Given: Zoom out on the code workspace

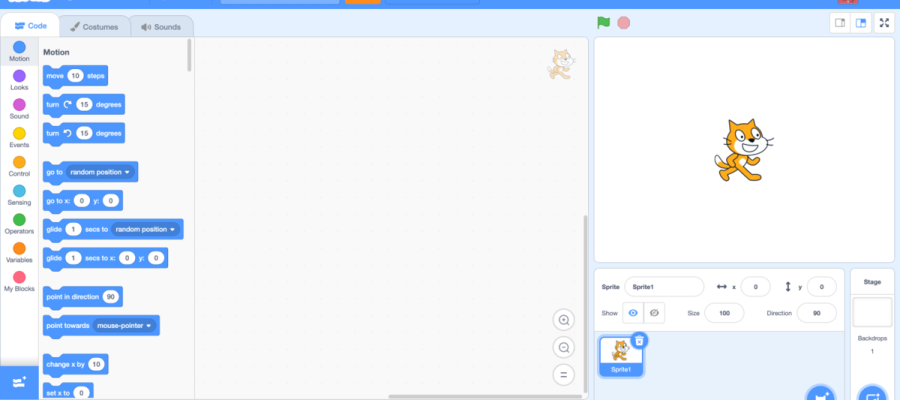Looking at the screenshot, I should click(x=564, y=348).
